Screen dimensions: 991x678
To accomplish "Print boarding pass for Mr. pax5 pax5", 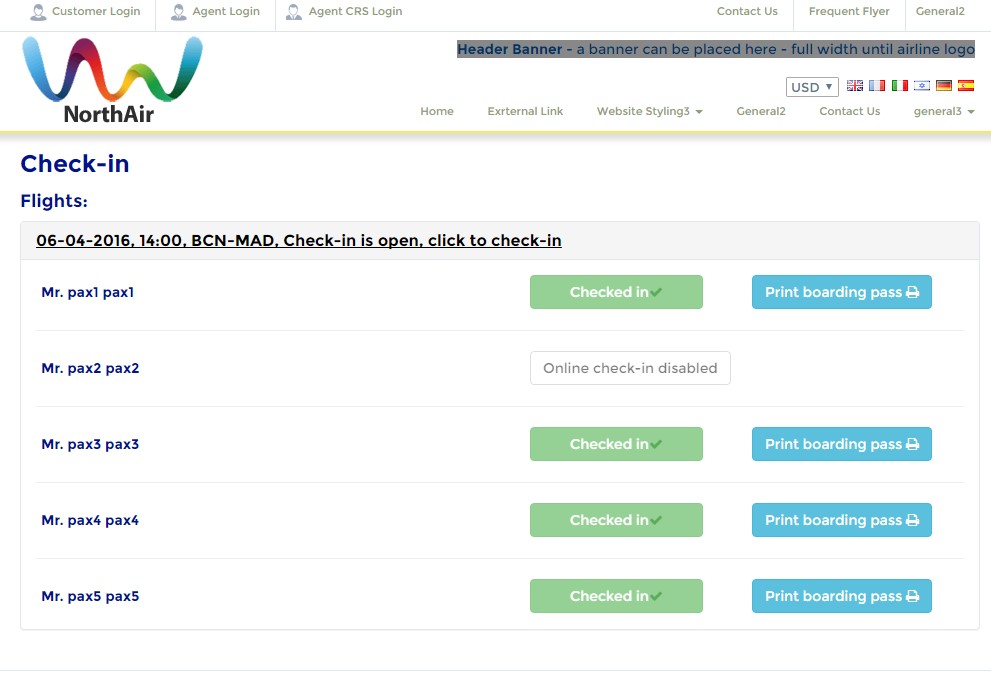I will tap(842, 596).
